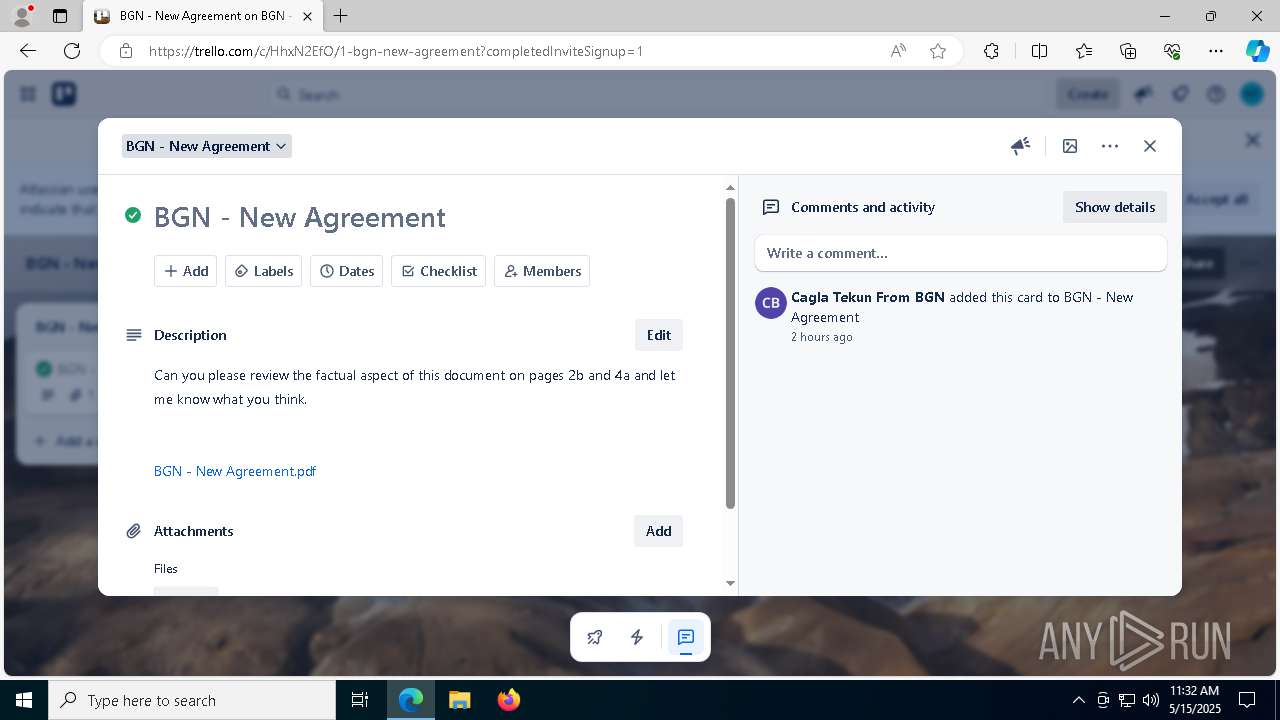Click the scroll down arrow in card panel
Viewport: 1280px width, 720px height.
click(x=730, y=583)
